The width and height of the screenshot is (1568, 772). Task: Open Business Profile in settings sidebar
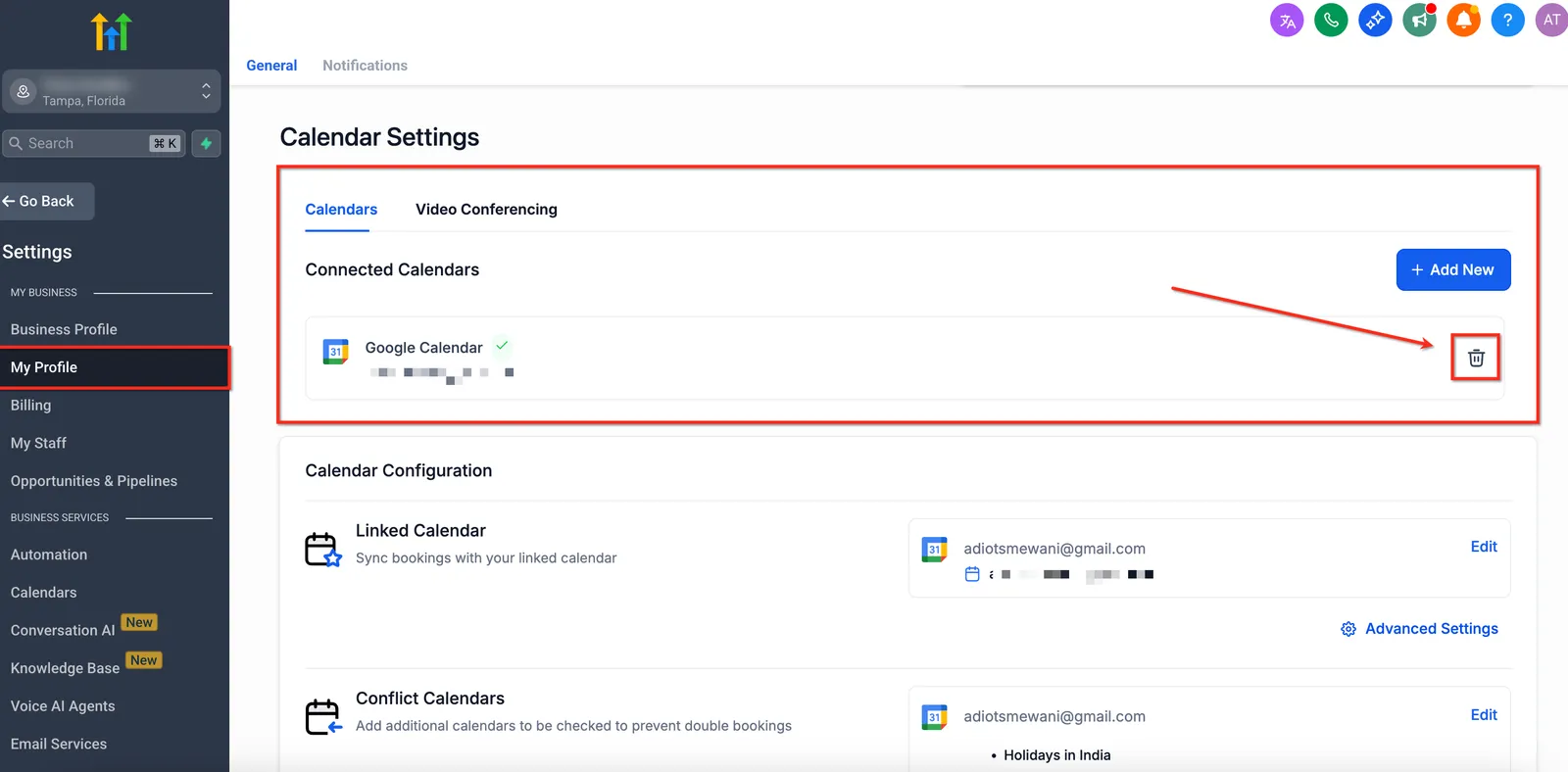[x=64, y=329]
